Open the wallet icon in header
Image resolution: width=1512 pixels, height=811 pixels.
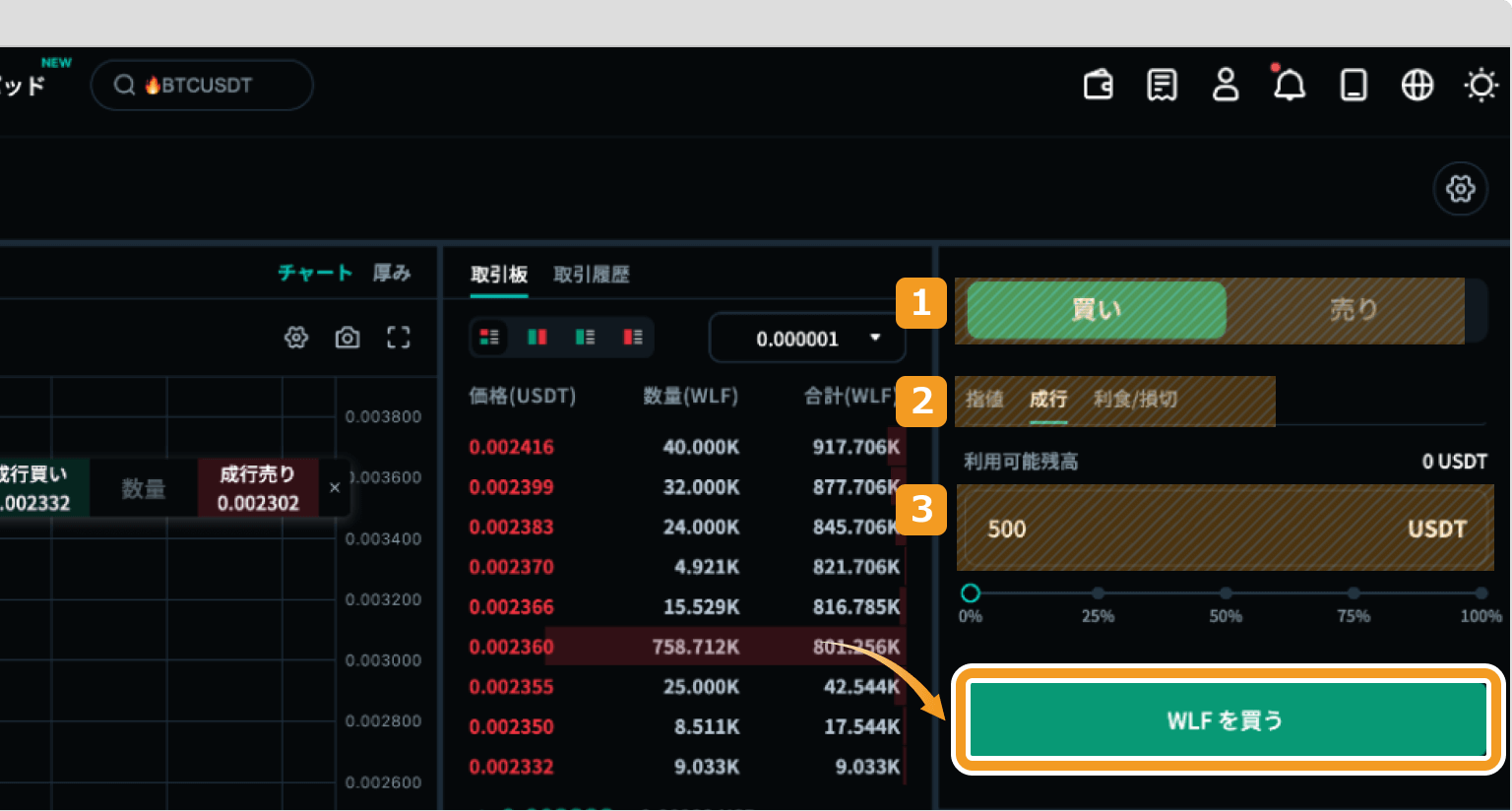(x=1098, y=86)
